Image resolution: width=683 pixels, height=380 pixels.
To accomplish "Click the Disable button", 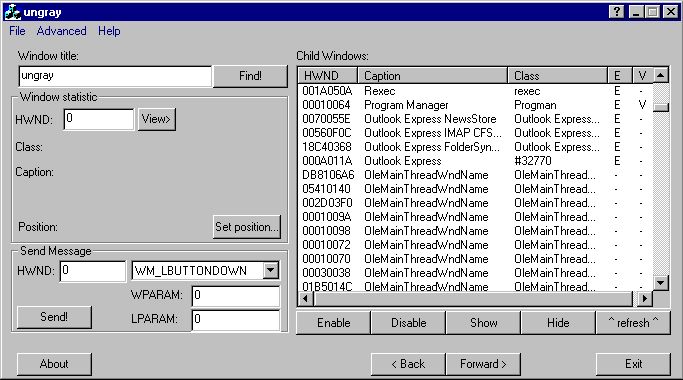I will (x=408, y=323).
